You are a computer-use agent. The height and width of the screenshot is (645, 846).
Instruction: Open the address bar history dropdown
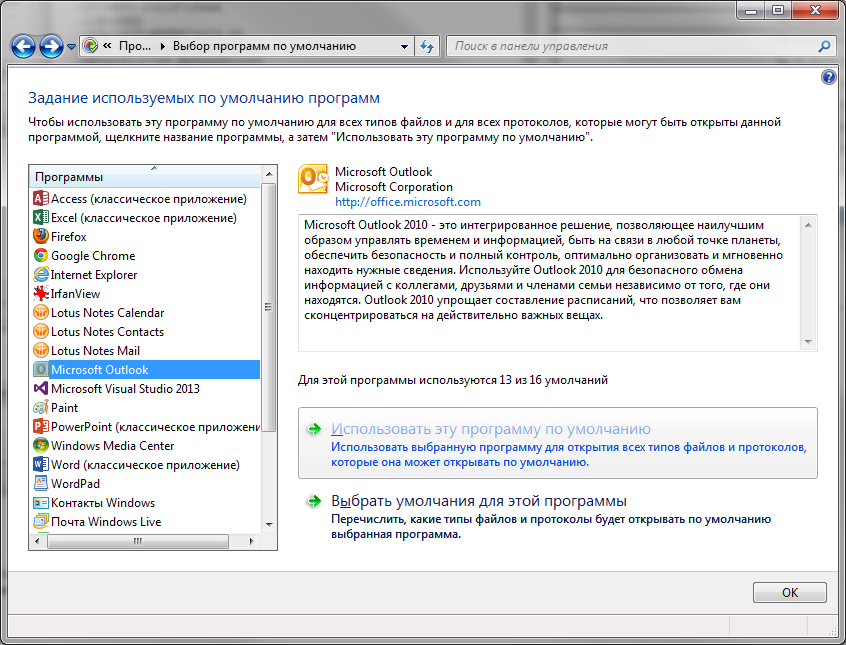[x=404, y=46]
